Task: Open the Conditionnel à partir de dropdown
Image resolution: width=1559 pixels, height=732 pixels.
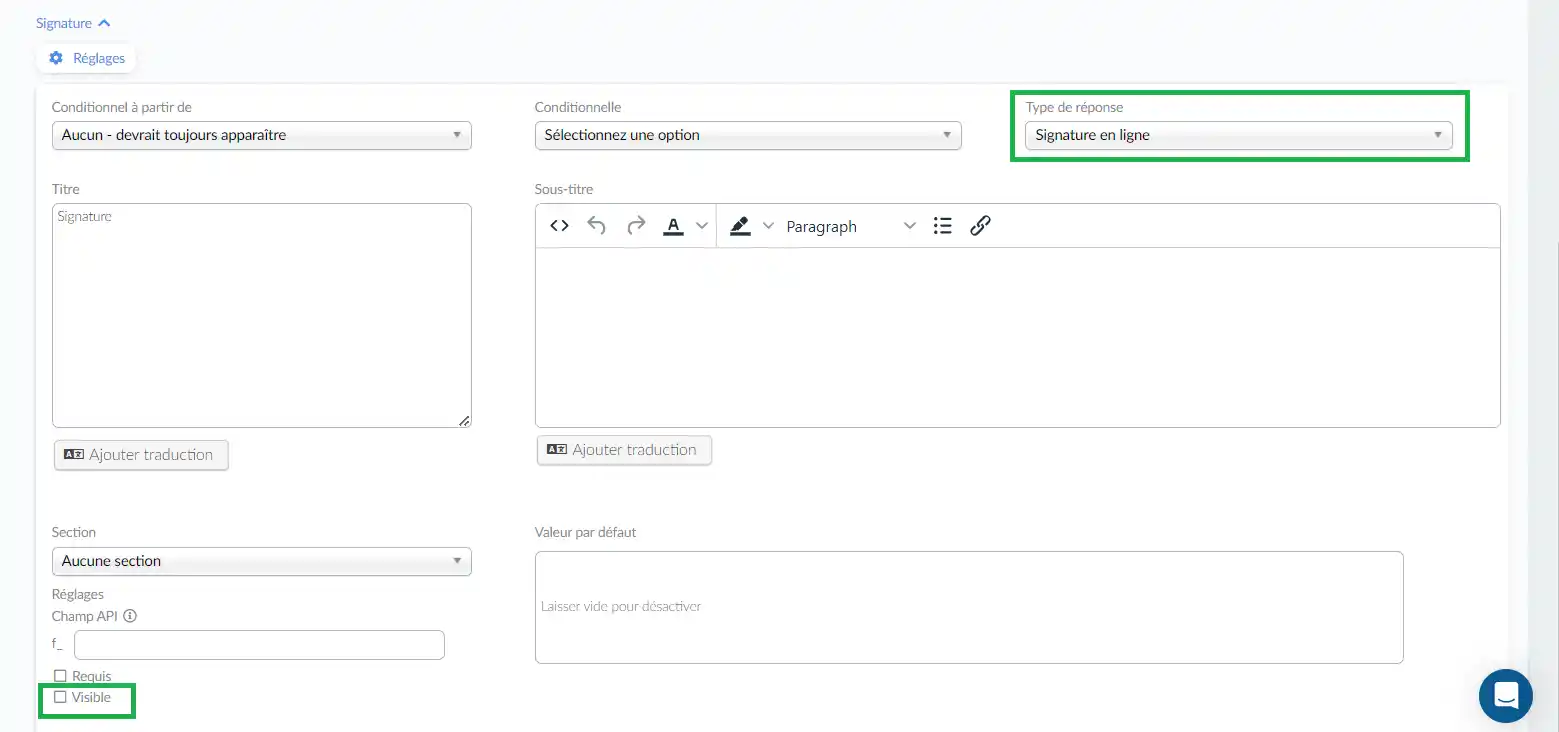Action: 262,135
